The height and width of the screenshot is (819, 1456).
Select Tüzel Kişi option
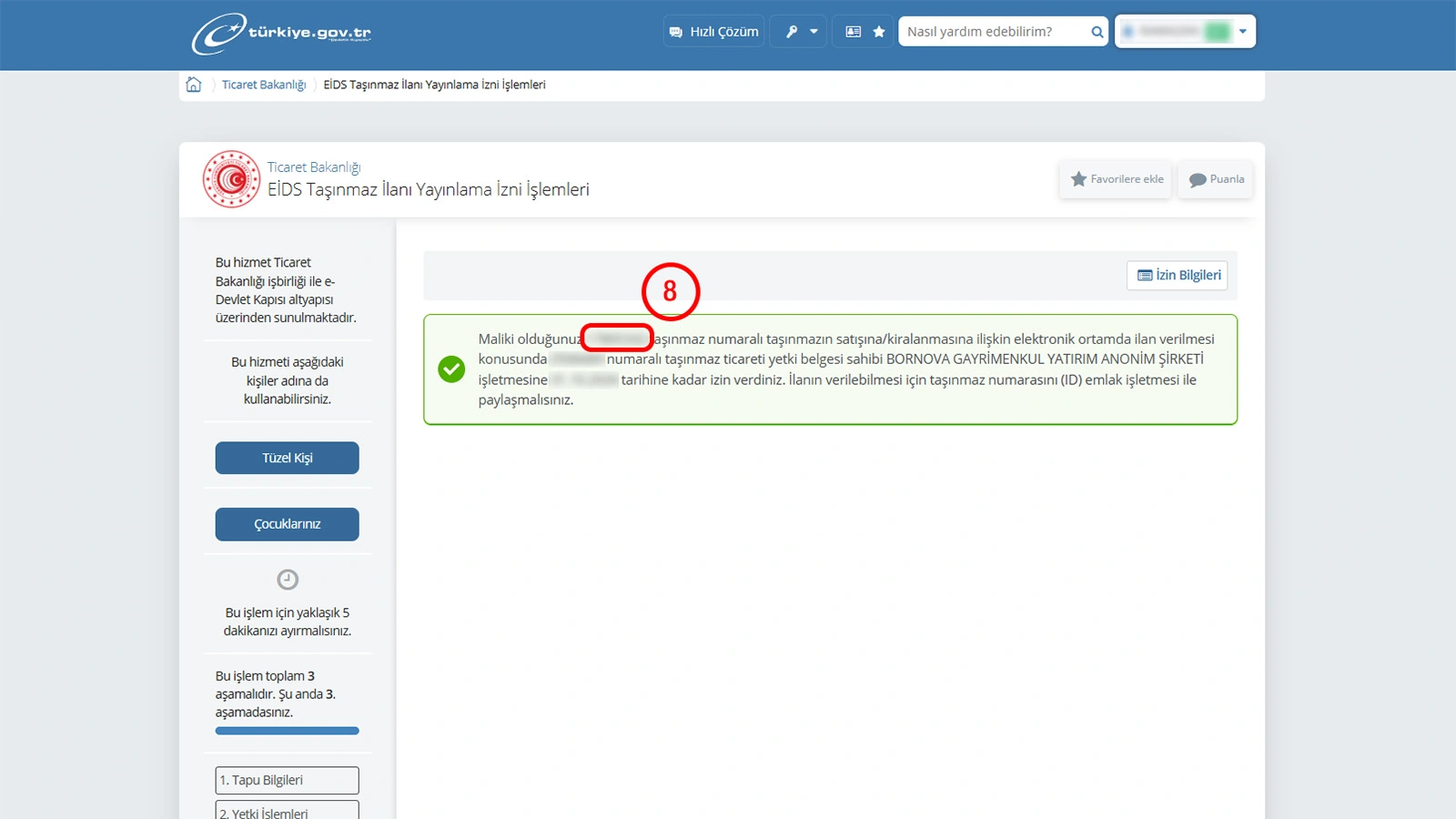[x=288, y=458]
